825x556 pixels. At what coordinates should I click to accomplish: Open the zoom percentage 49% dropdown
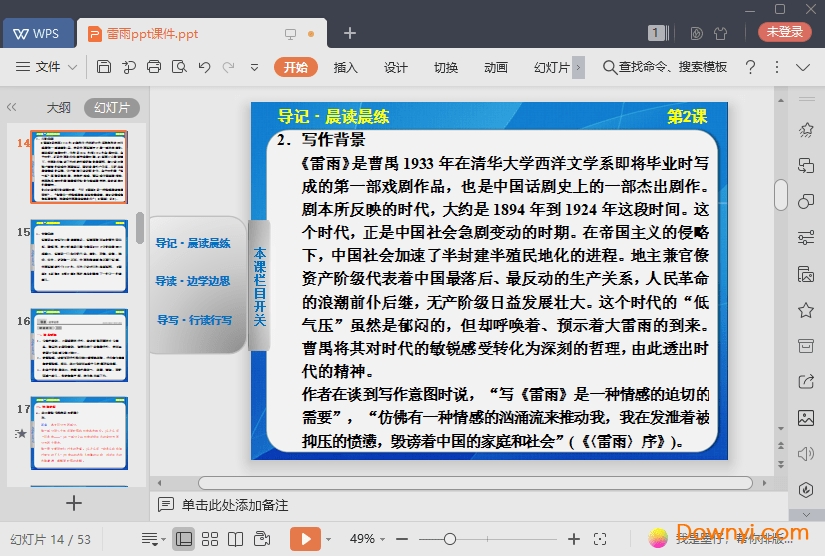click(x=367, y=539)
